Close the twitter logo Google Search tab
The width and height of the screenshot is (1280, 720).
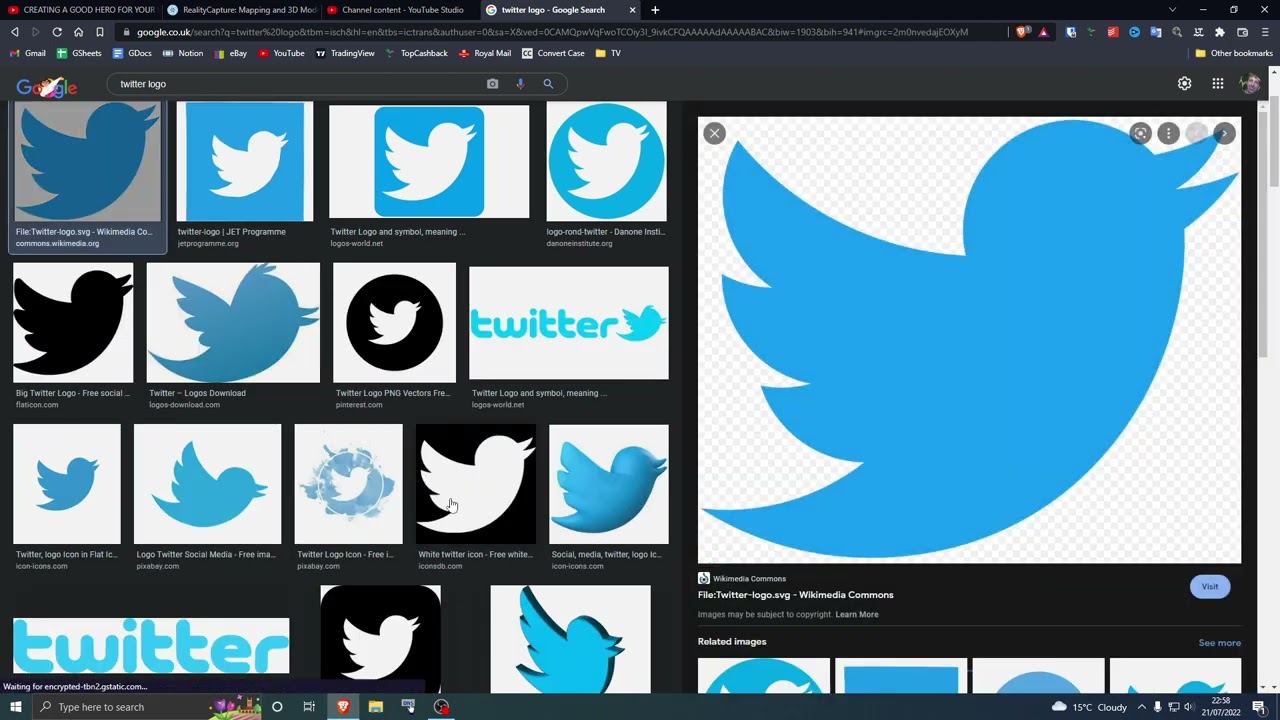632,10
